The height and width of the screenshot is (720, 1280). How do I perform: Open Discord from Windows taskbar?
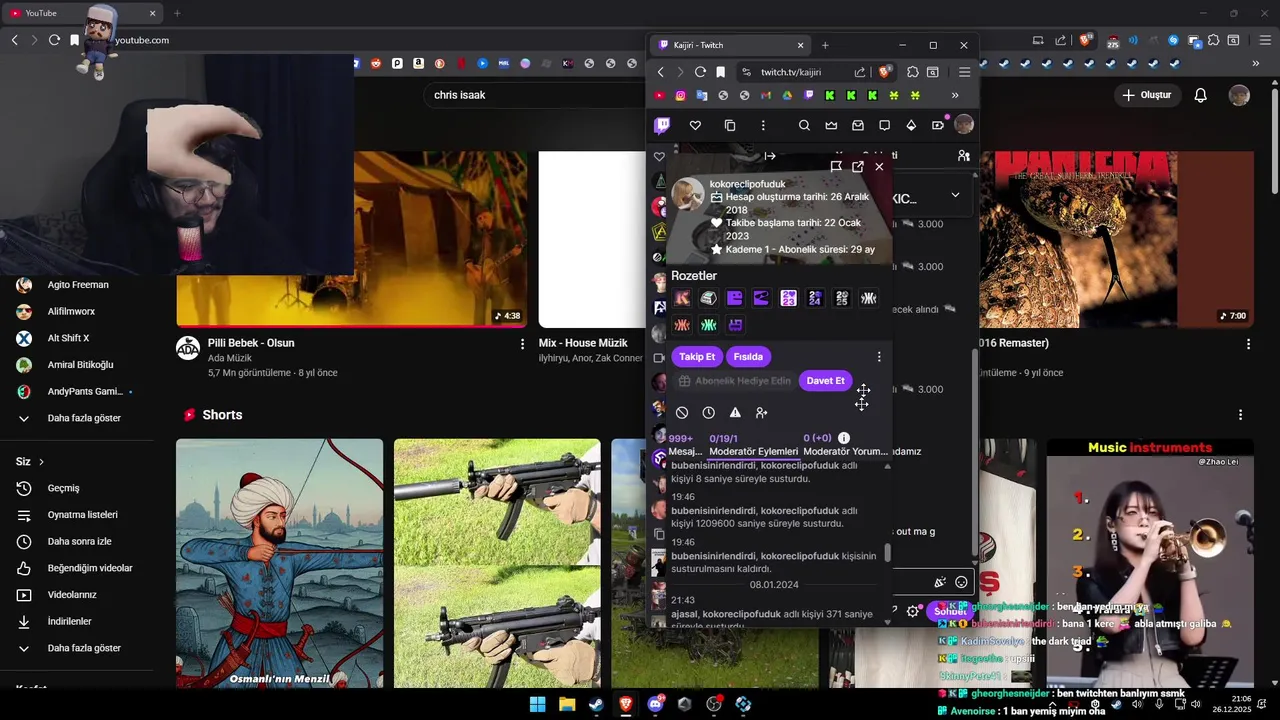pyautogui.click(x=655, y=704)
